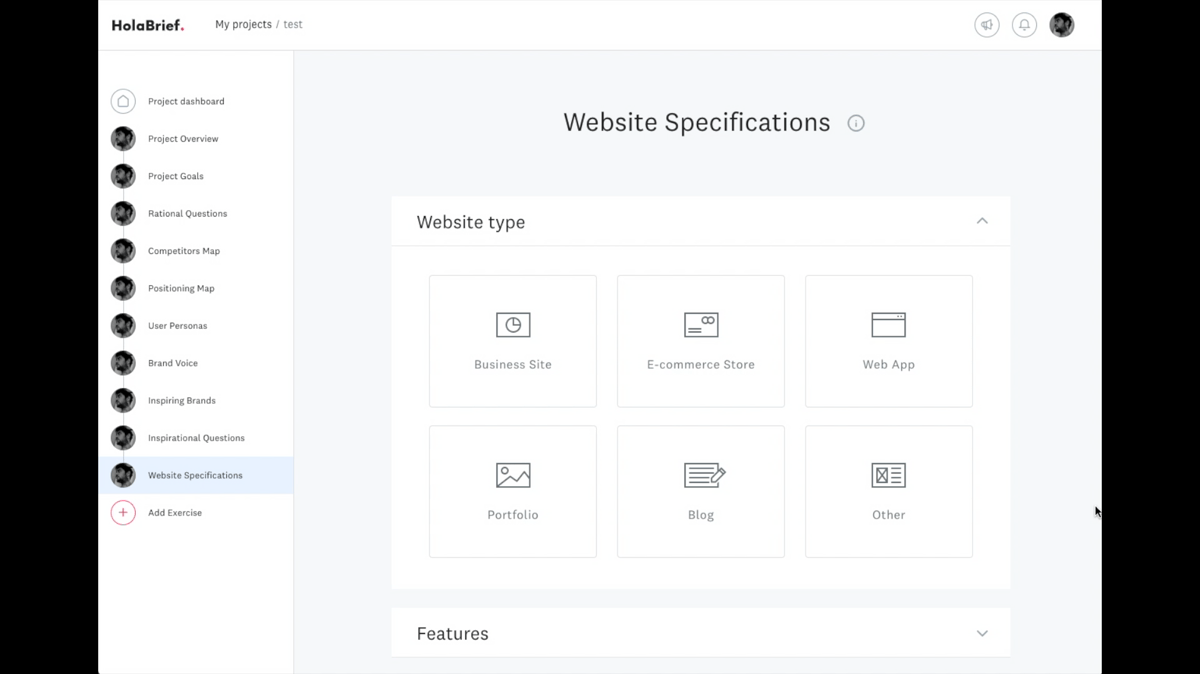Click the avatar icon next to Competitors Map

(x=123, y=251)
